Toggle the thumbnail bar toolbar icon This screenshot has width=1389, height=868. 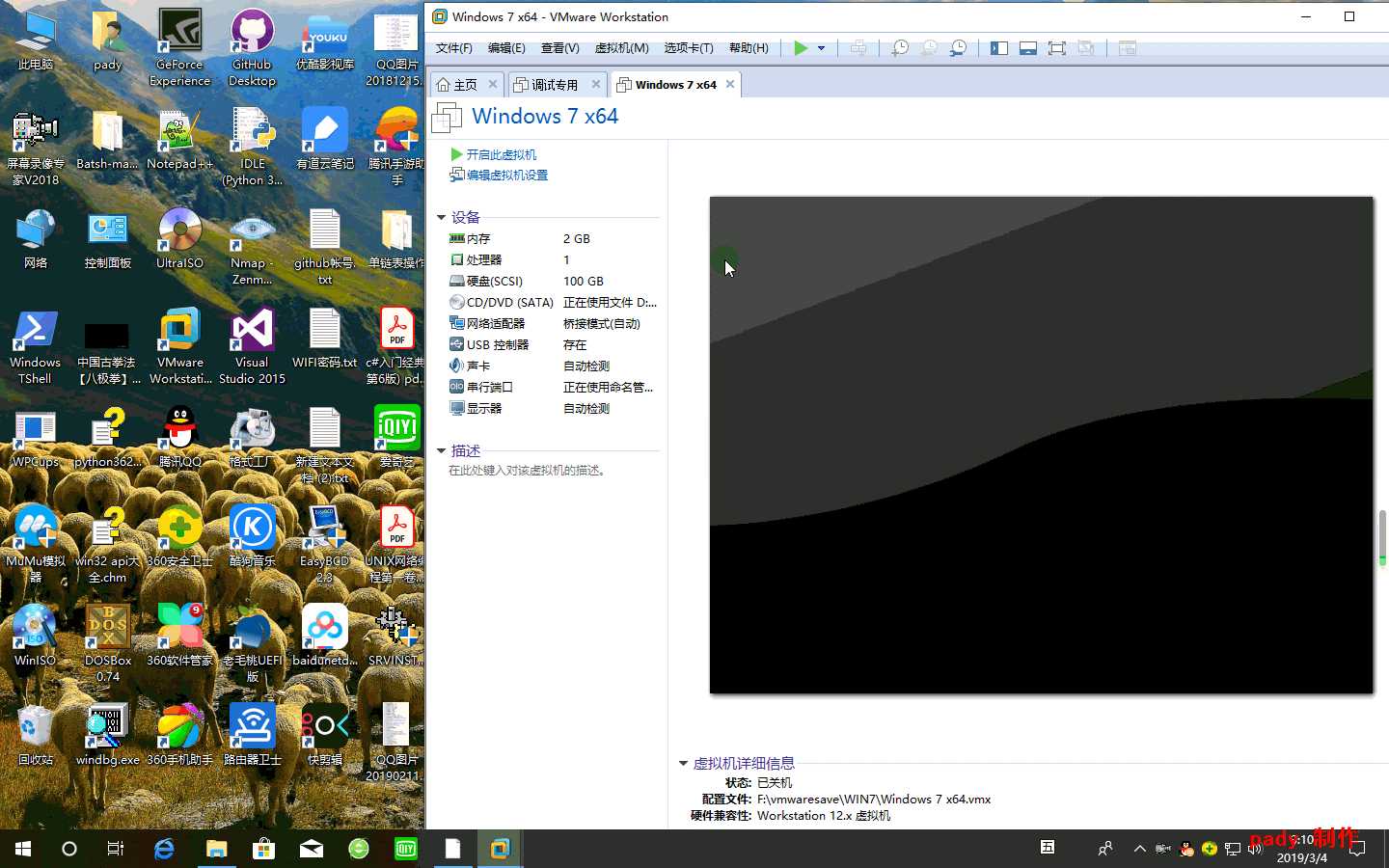1028,48
